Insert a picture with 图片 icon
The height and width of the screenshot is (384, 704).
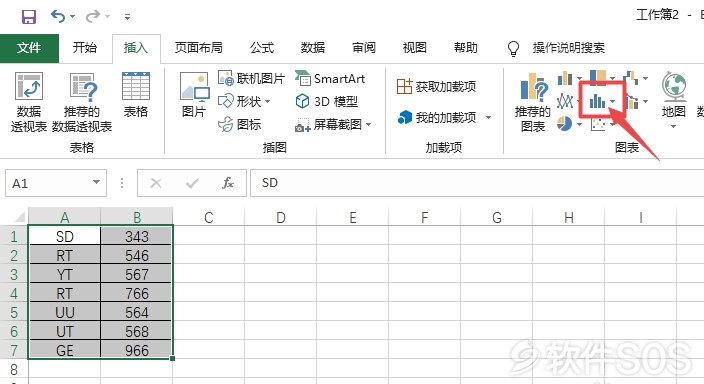pyautogui.click(x=194, y=95)
